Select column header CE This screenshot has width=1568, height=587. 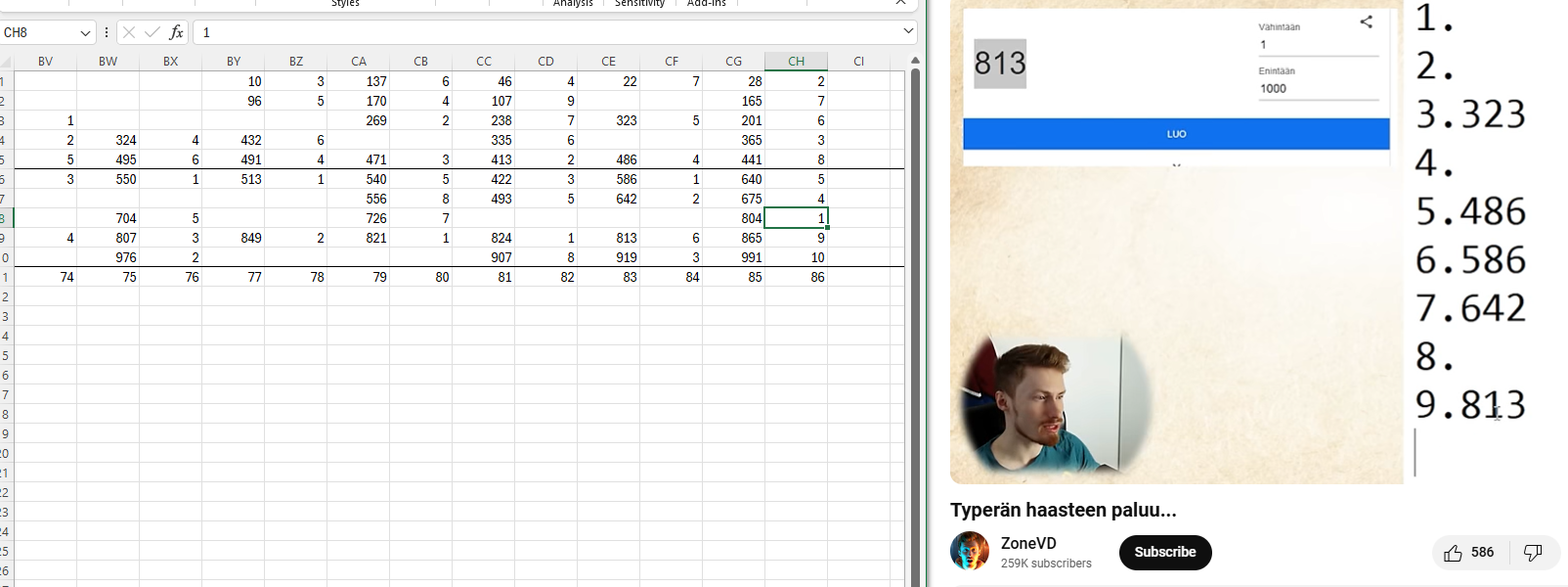tap(608, 61)
